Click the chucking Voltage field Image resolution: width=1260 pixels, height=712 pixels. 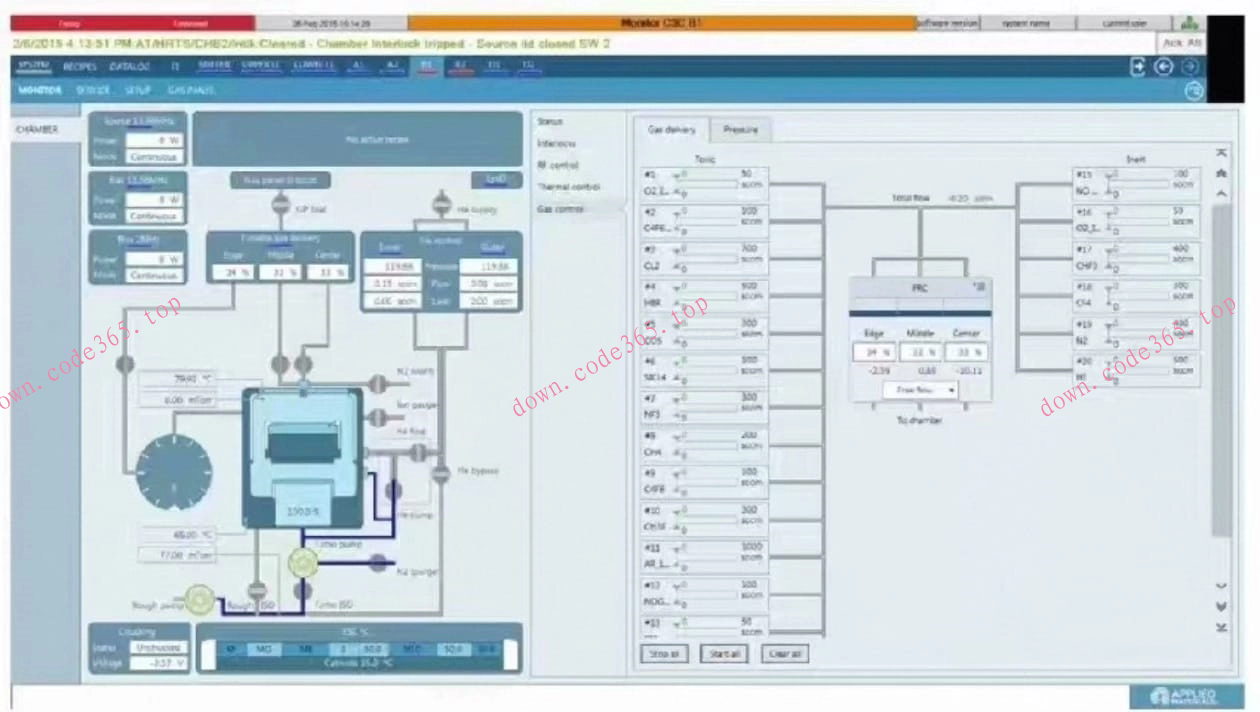click(158, 663)
